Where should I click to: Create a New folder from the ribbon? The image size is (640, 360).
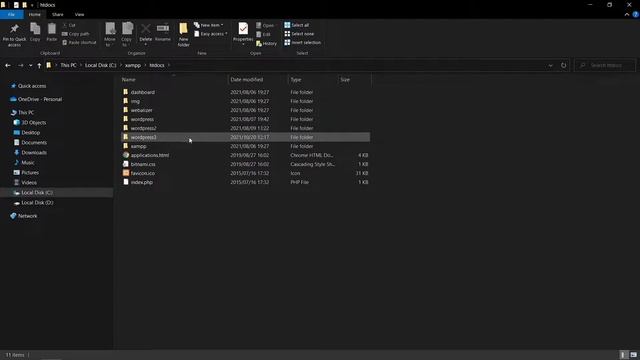[183, 34]
